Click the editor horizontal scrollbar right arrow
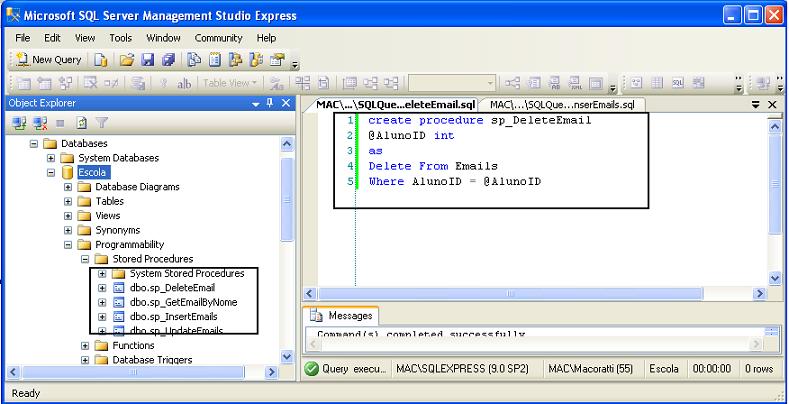The image size is (789, 404). 760,294
